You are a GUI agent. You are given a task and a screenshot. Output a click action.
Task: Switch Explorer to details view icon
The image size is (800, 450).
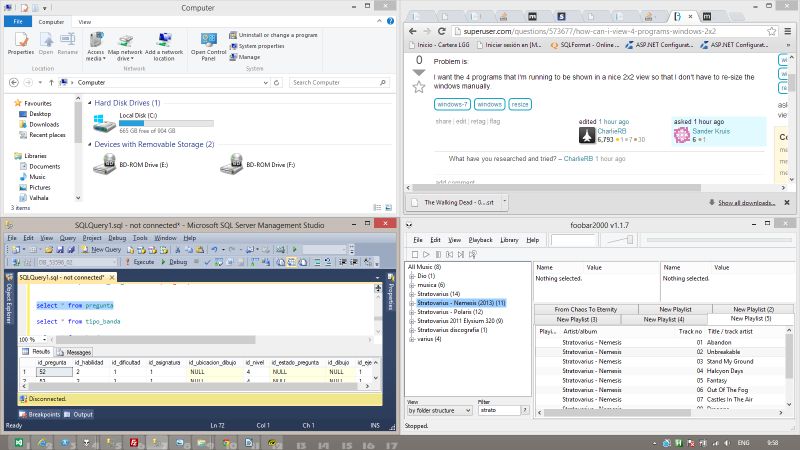click(377, 208)
